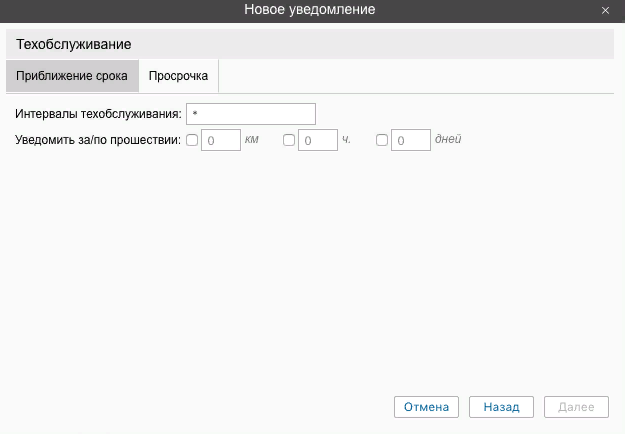Click the Уведомить за/по прошествии label
Viewport: 625px width, 434px height.
[x=98, y=141]
